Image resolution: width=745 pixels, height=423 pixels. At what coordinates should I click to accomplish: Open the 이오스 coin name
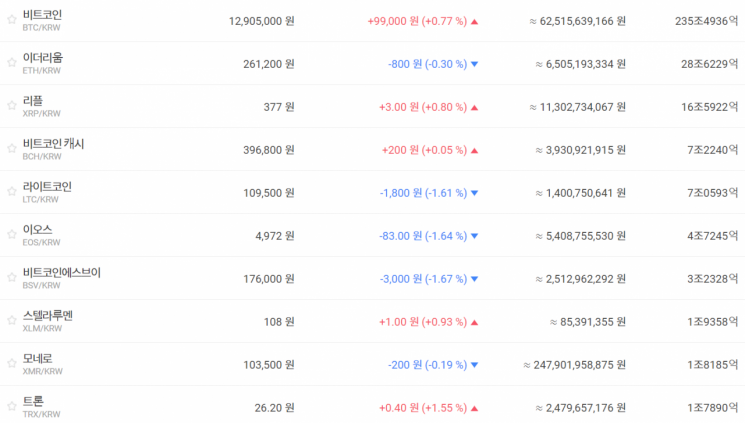coord(38,230)
